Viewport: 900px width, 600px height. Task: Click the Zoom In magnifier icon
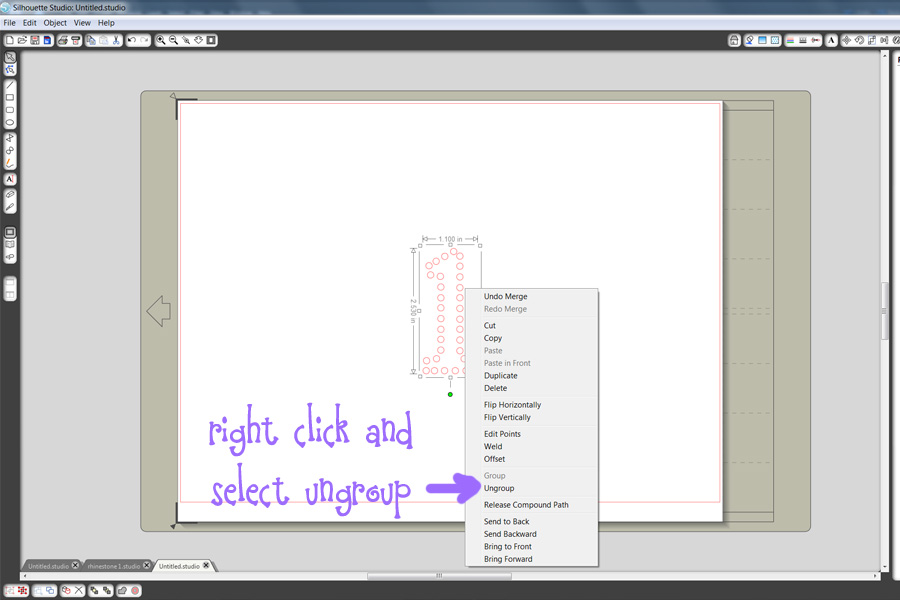click(161, 40)
